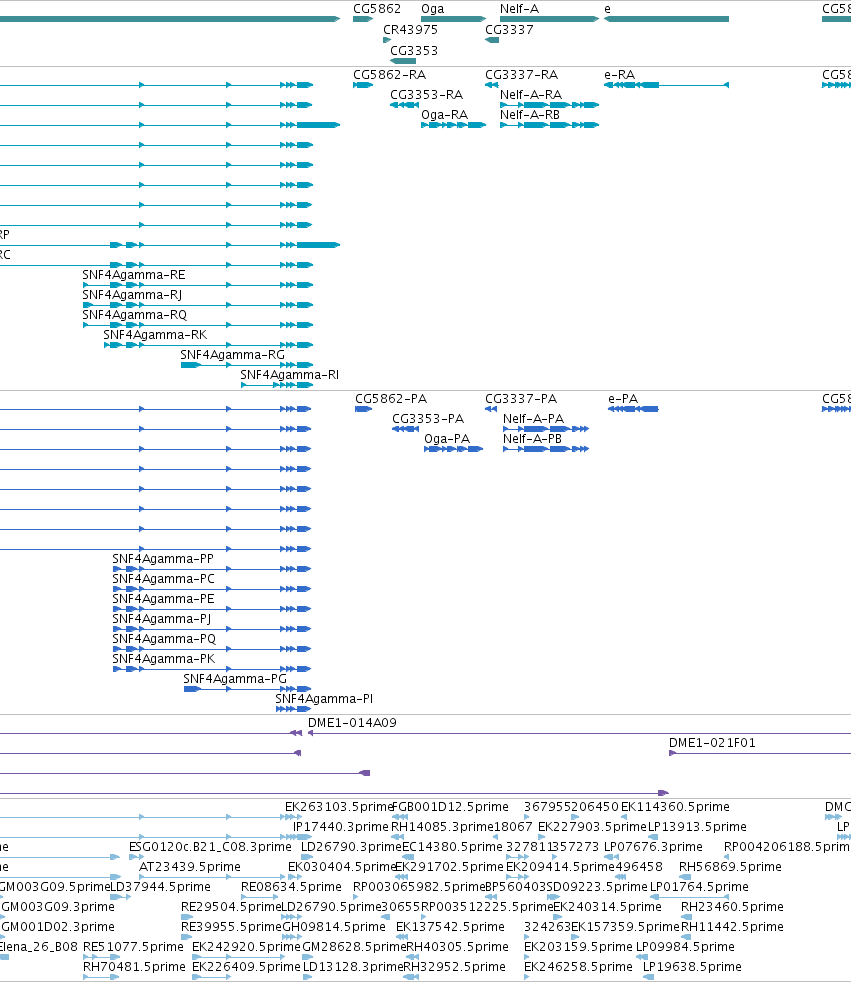Select the SNF4Agamma-RG transcript label
Image resolution: width=851 pixels, height=982 pixels.
(232, 355)
